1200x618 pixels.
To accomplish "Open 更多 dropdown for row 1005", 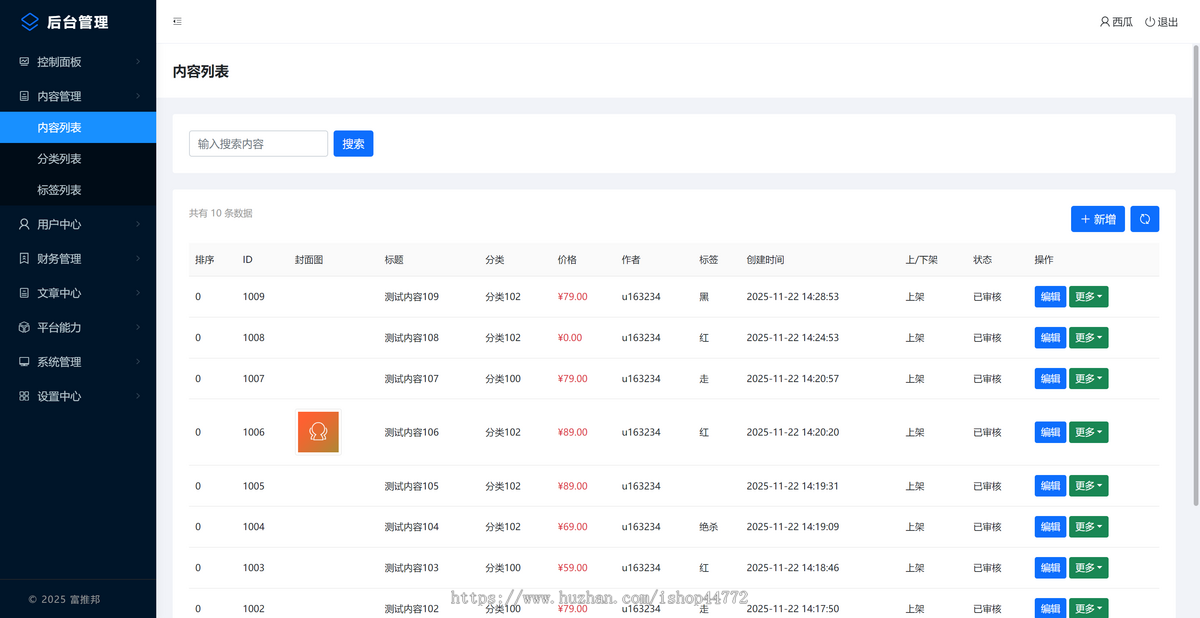I will tap(1089, 486).
